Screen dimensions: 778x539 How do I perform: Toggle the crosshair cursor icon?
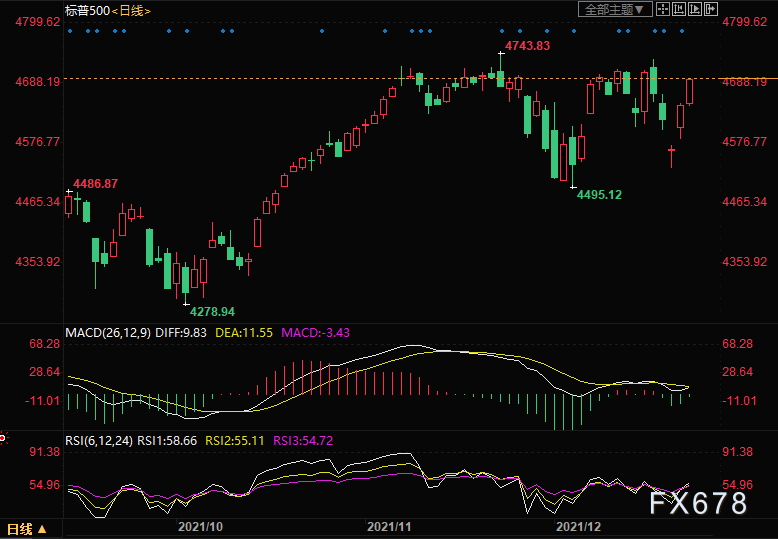[x=663, y=9]
